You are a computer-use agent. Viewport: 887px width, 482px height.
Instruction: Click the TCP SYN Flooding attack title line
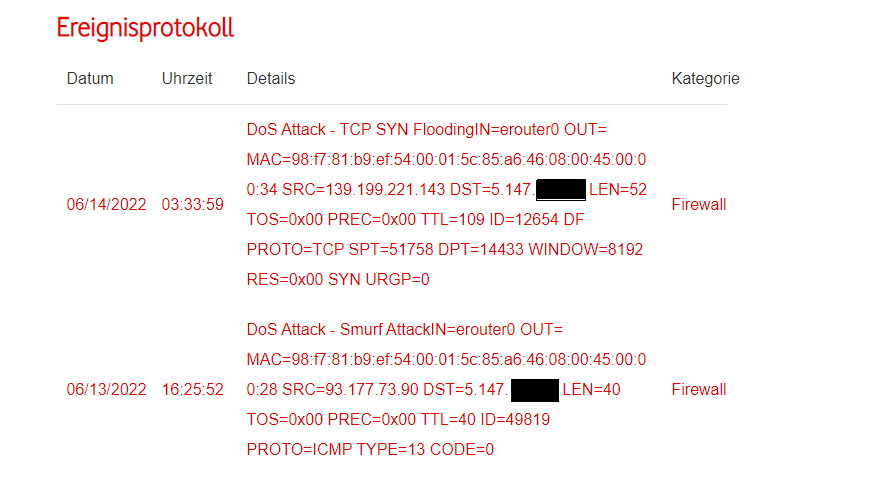coord(427,130)
